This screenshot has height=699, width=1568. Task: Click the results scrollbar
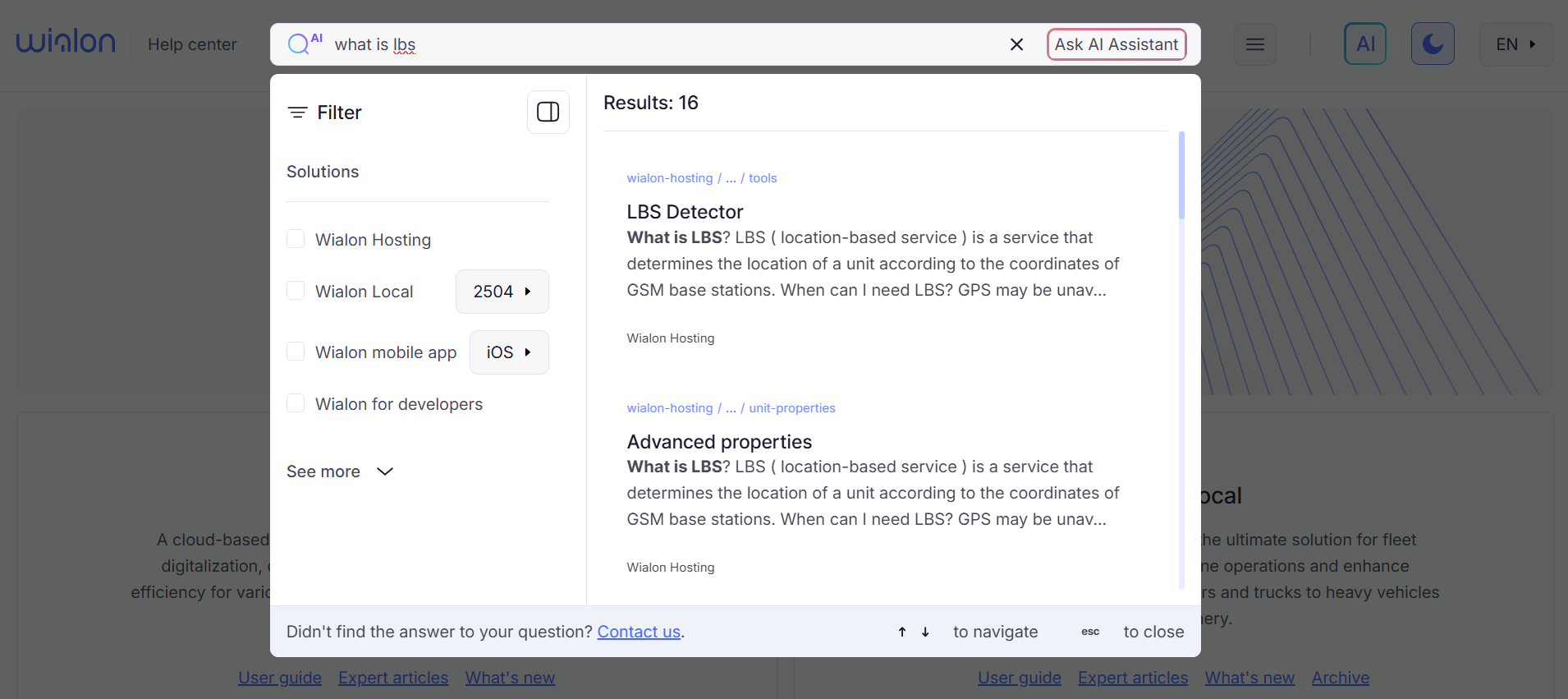pos(1181,176)
